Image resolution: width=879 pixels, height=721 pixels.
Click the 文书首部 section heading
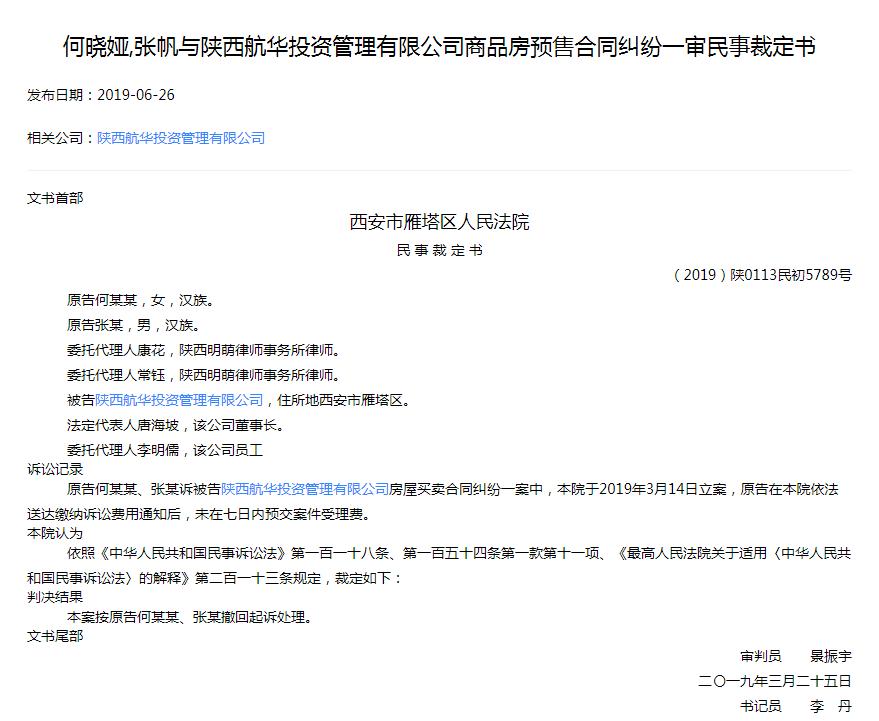coord(53,197)
